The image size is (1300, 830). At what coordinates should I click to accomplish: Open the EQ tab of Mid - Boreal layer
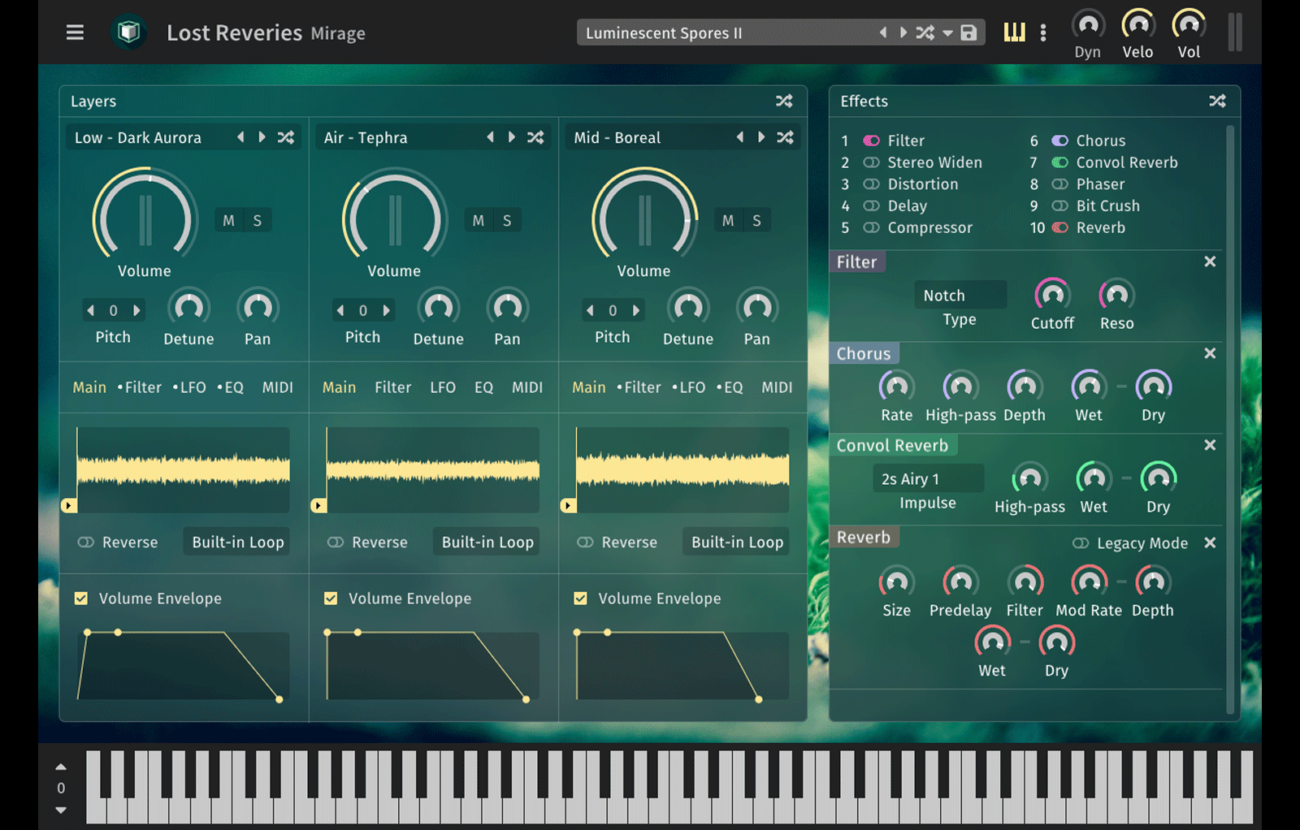coord(732,387)
